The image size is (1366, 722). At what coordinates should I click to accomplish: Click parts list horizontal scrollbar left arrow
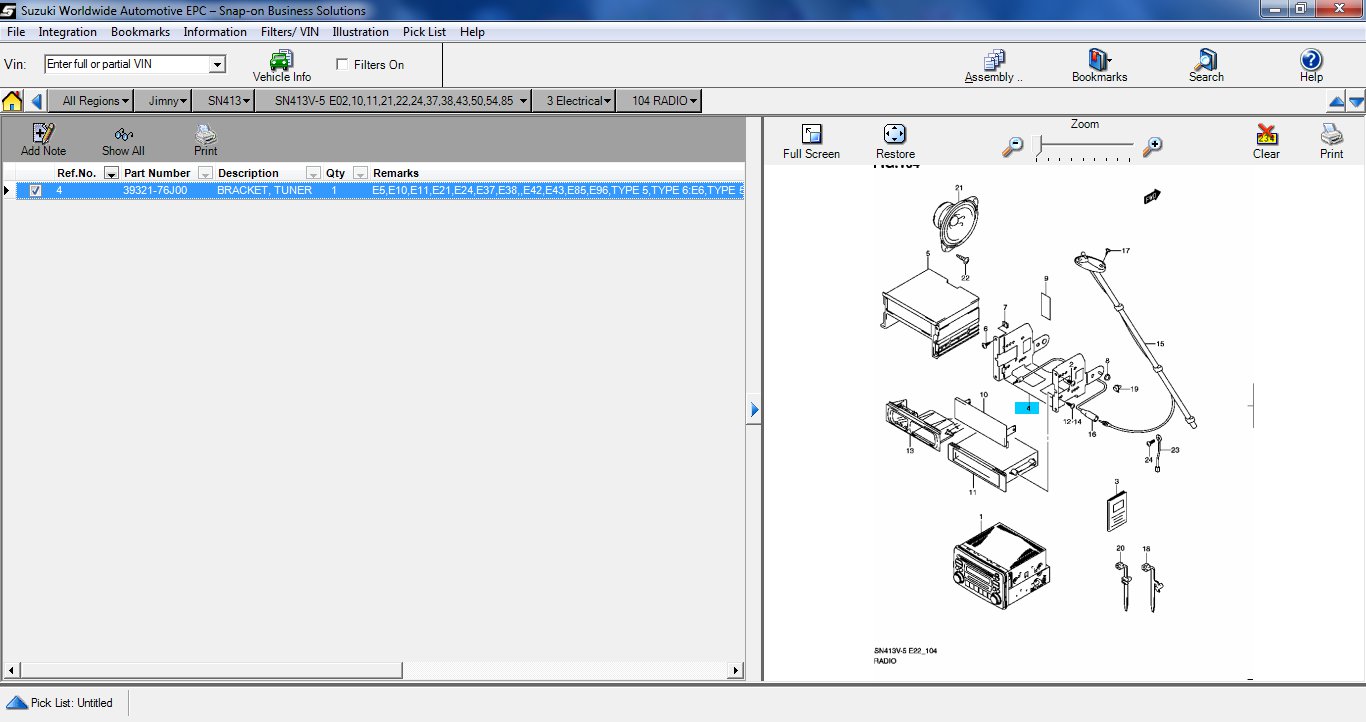(x=11, y=671)
